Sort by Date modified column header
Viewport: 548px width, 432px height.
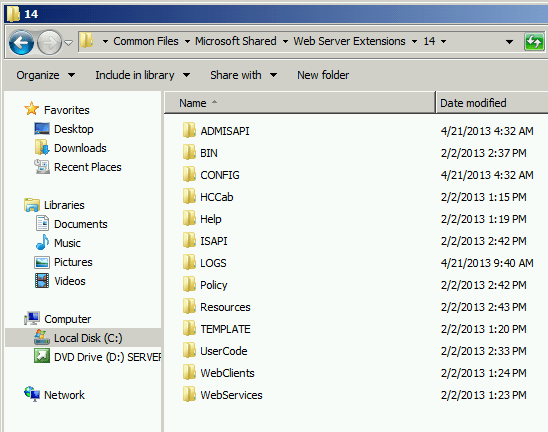pos(492,103)
